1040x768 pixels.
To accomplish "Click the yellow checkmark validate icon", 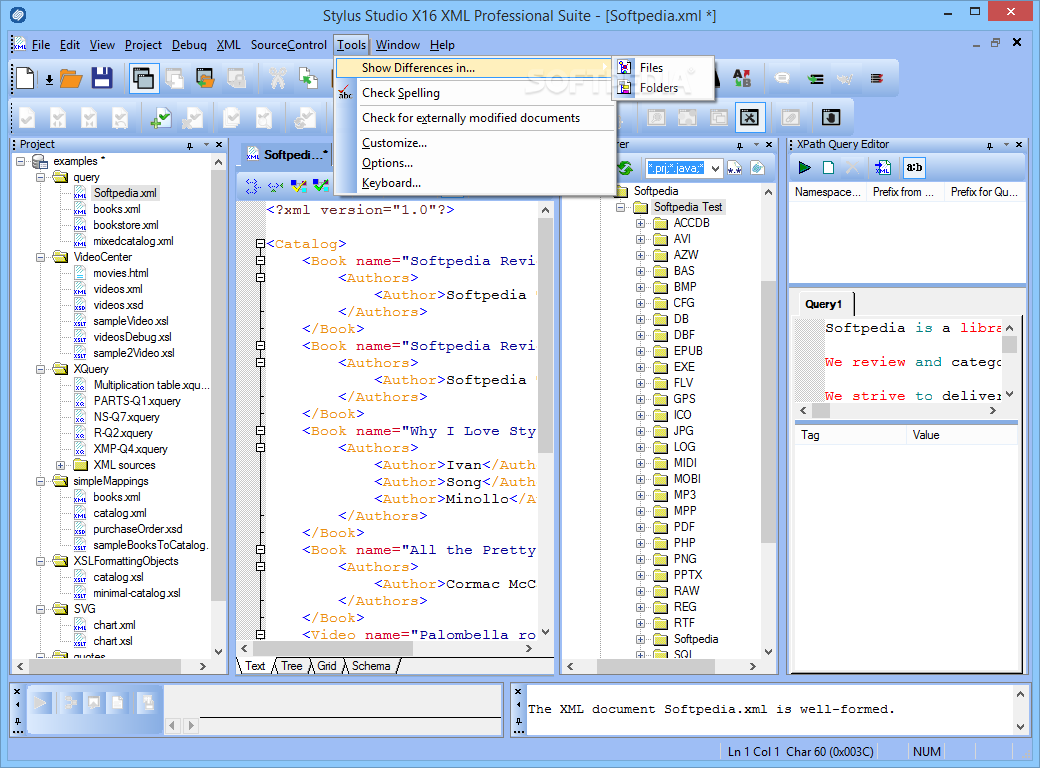I will point(299,186).
